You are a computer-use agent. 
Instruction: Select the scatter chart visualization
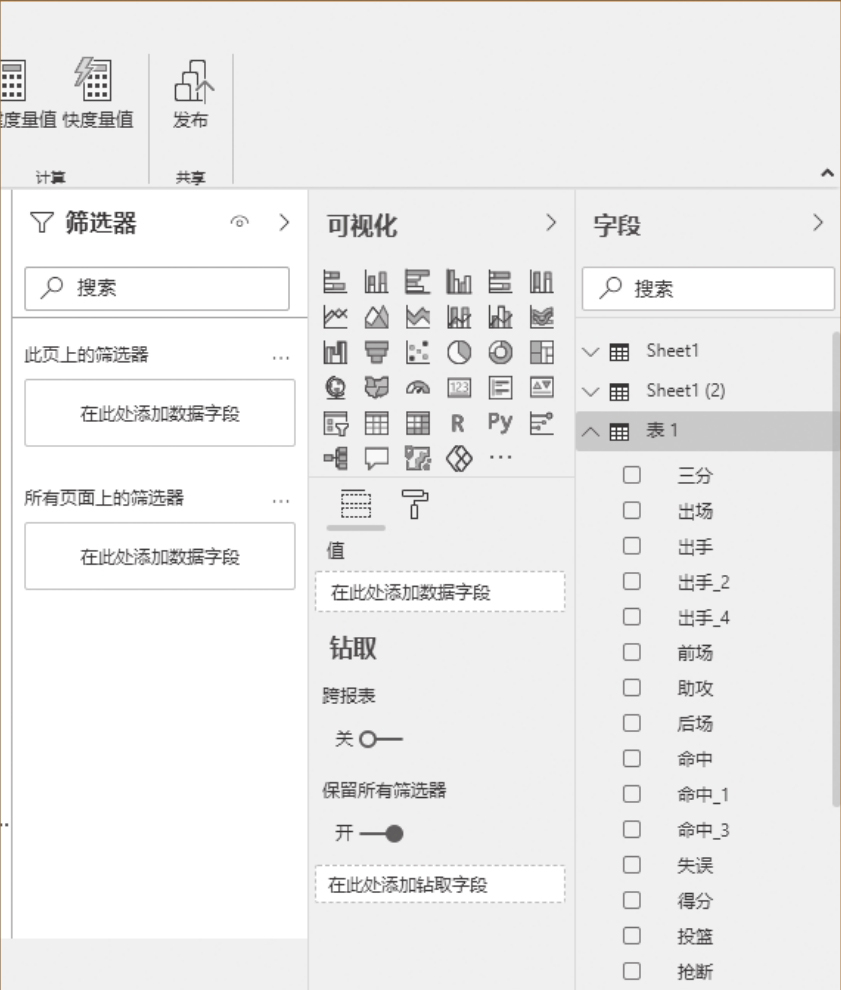[417, 352]
